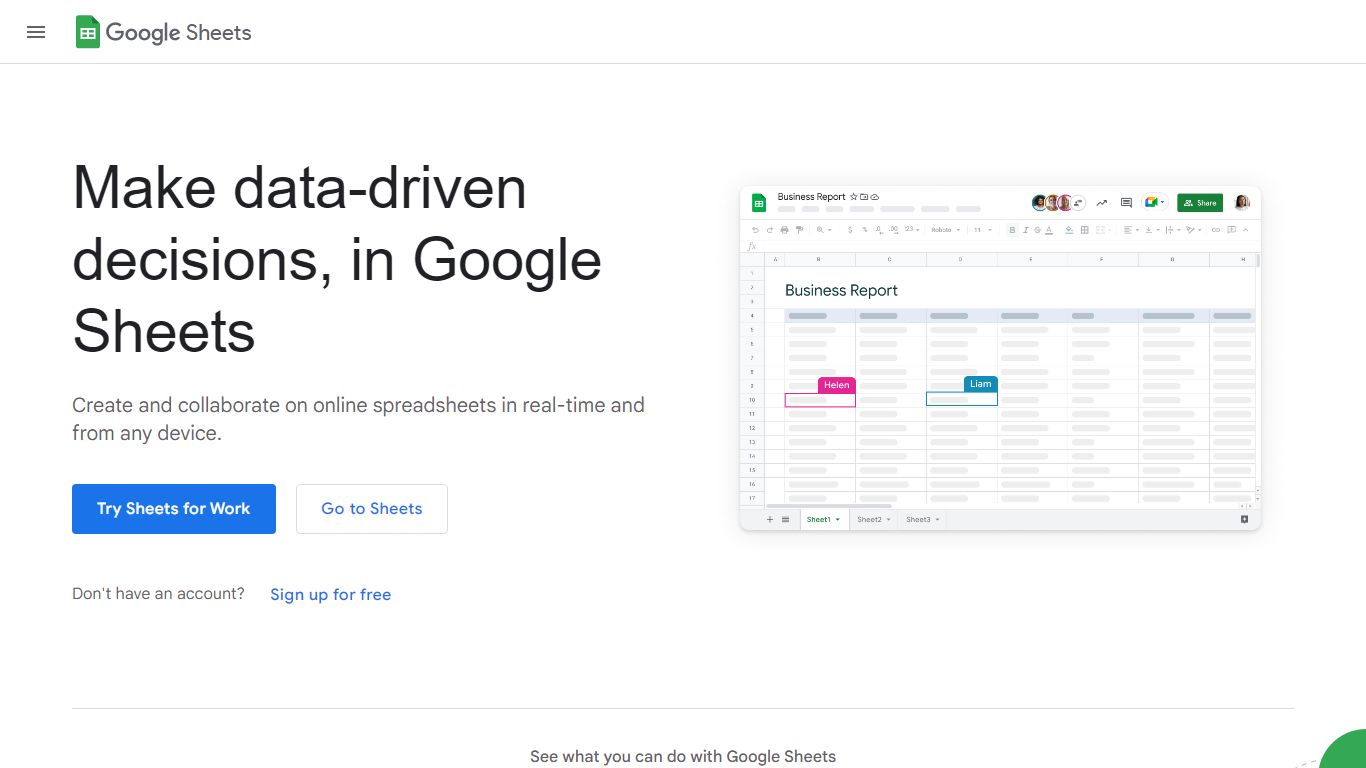Click the print icon in the preview toolbar
Screen dimensions: 1366x768
coord(785,230)
